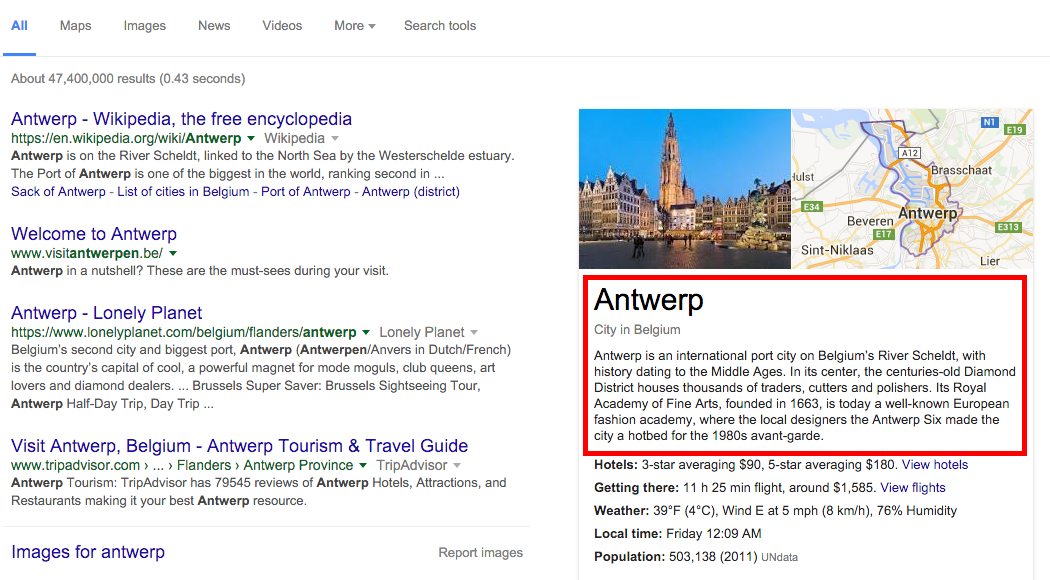Switch to the Maps tab
Image resolution: width=1050 pixels, height=580 pixels.
pos(75,25)
